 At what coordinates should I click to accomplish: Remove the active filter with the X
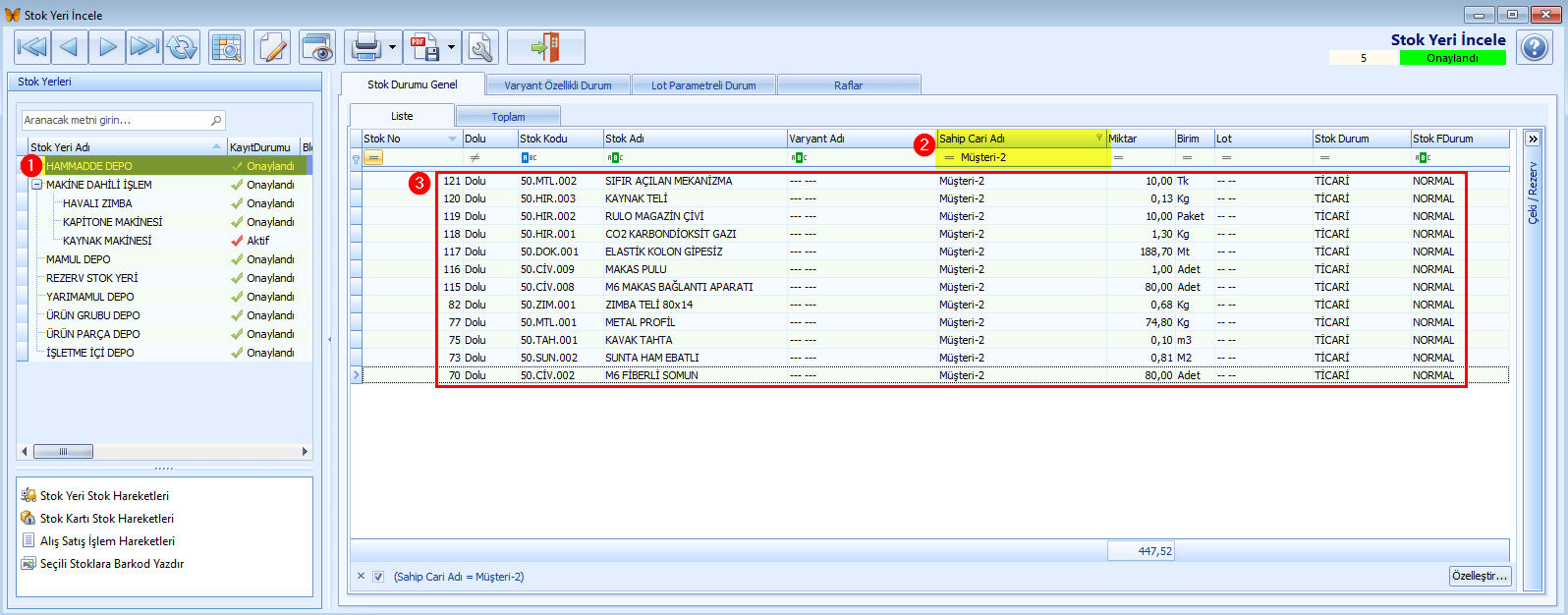point(361,577)
